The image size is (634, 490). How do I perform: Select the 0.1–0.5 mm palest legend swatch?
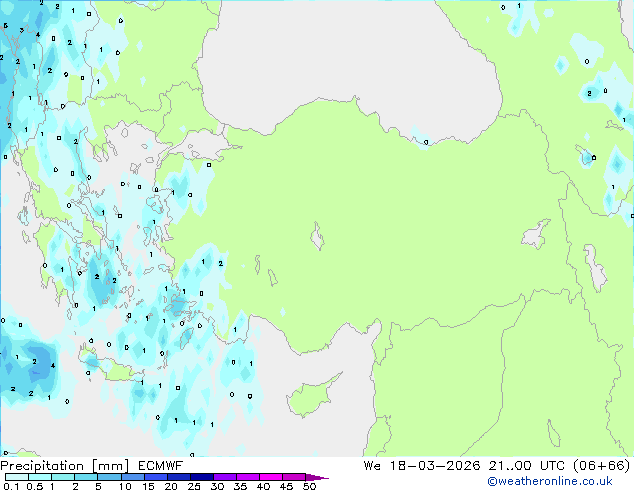17,477
